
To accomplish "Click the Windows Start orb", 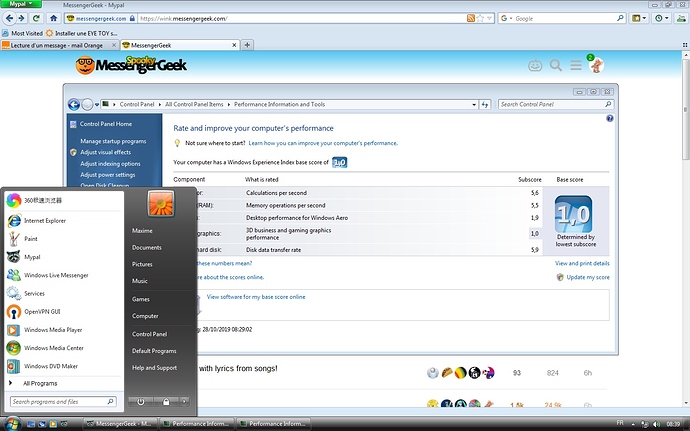I will 12,424.
